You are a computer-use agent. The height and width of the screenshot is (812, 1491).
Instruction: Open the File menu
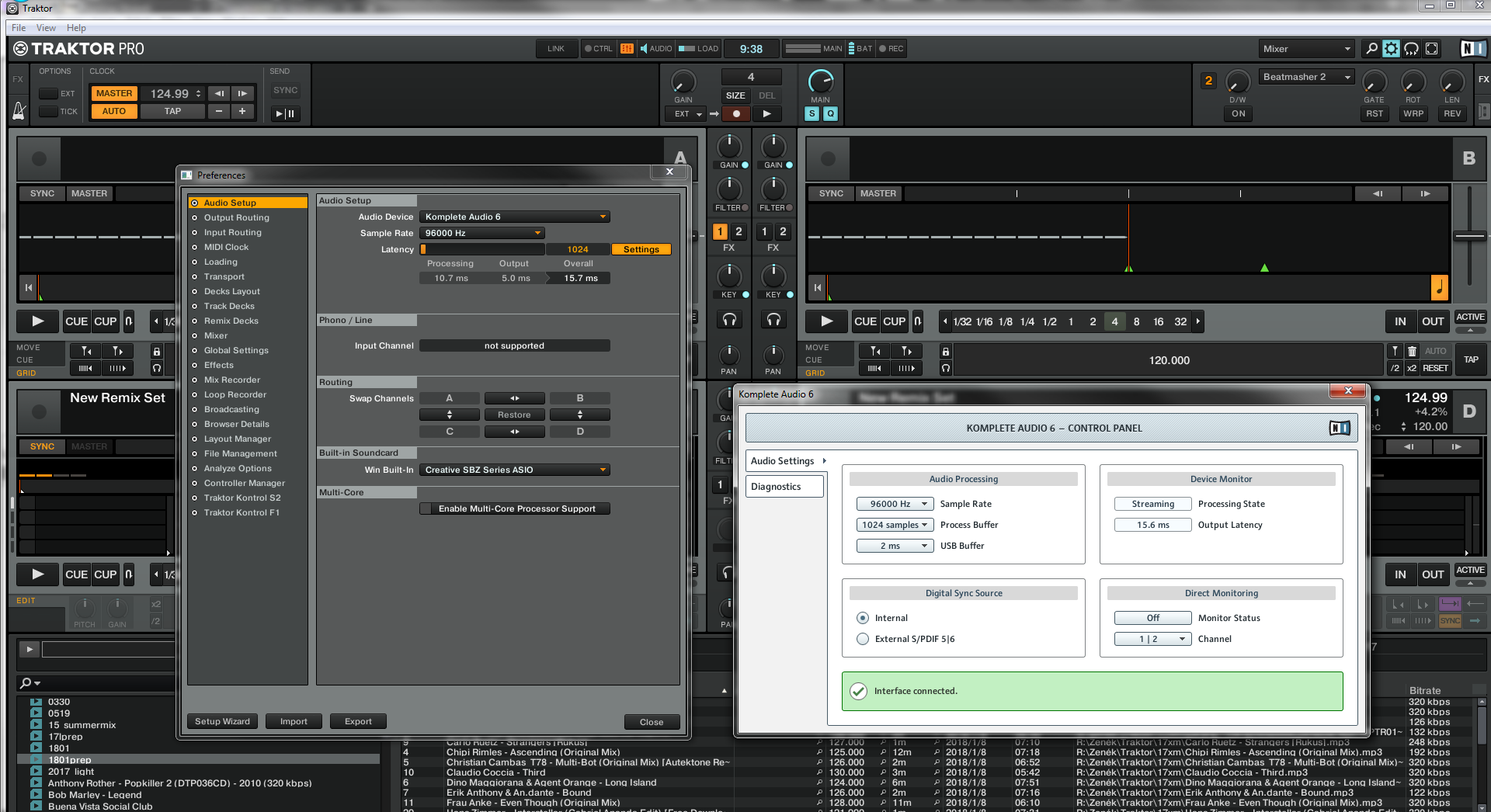click(19, 28)
